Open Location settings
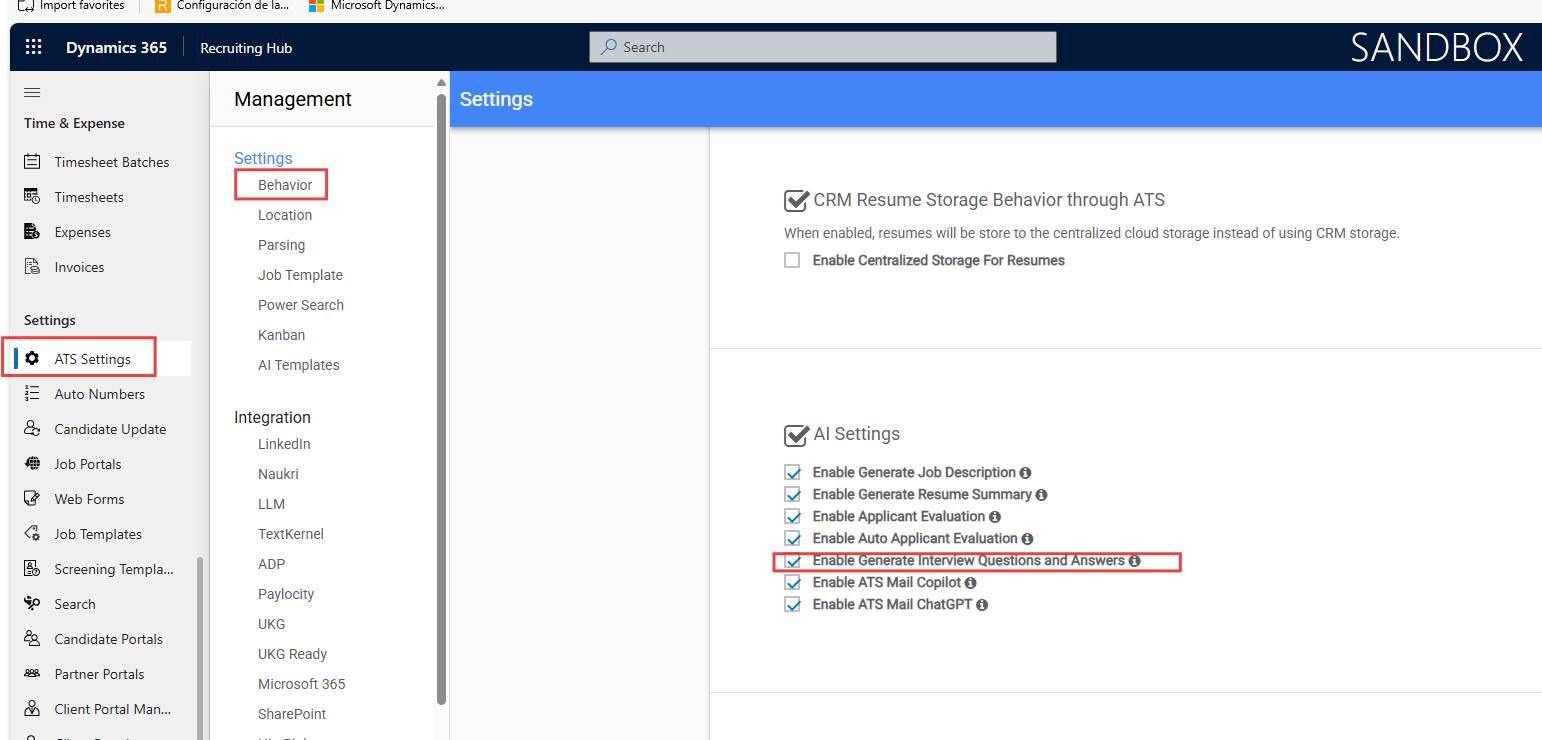 click(285, 215)
